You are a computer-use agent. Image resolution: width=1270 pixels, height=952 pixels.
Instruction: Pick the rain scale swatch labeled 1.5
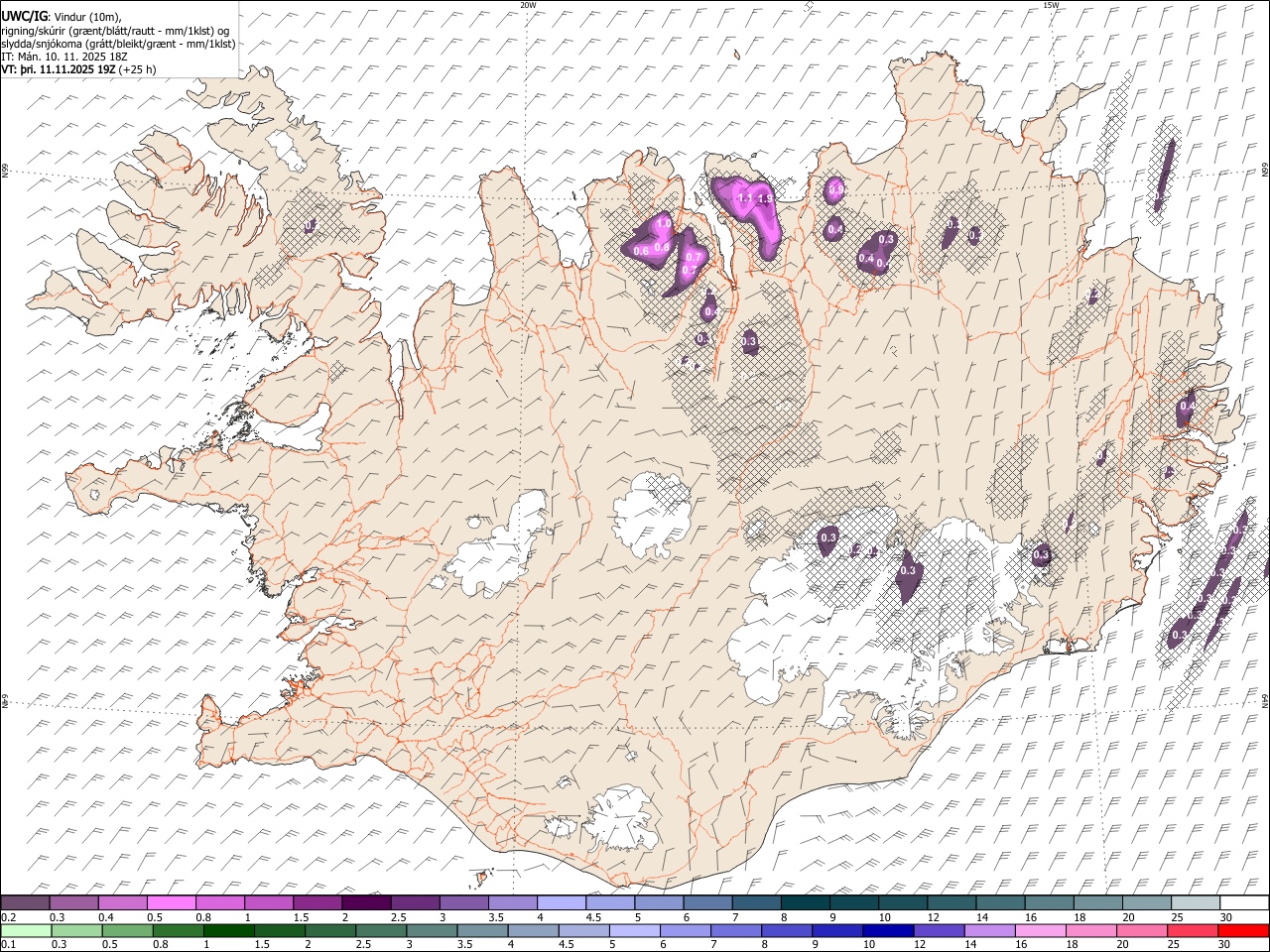click(280, 930)
